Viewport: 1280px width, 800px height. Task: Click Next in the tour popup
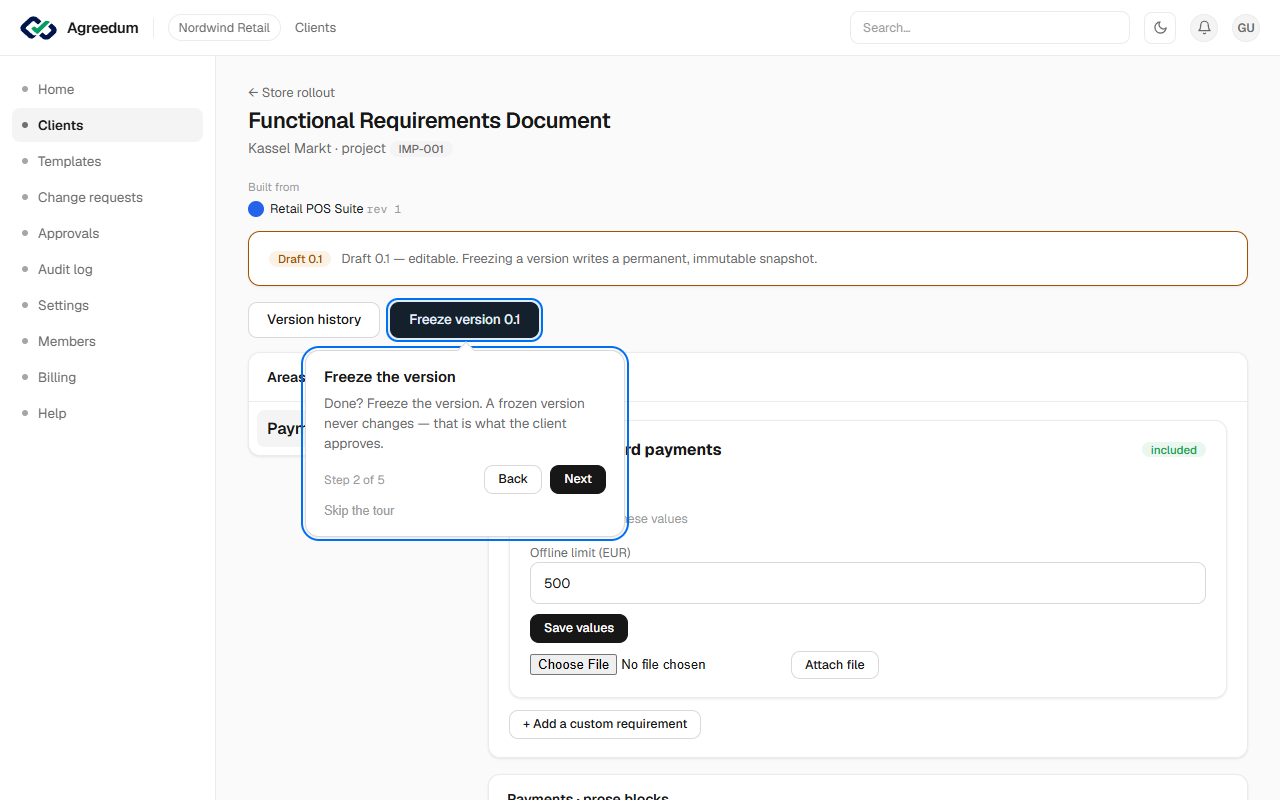tap(578, 479)
